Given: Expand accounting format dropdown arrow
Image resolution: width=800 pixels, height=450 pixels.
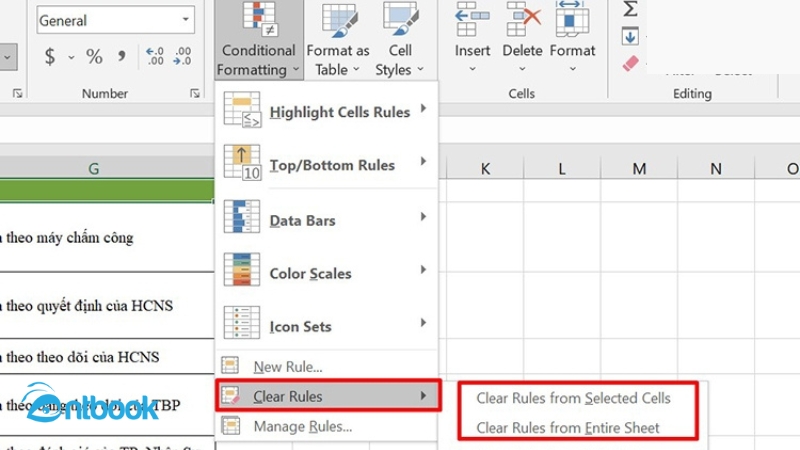Looking at the screenshot, I should 71,57.
